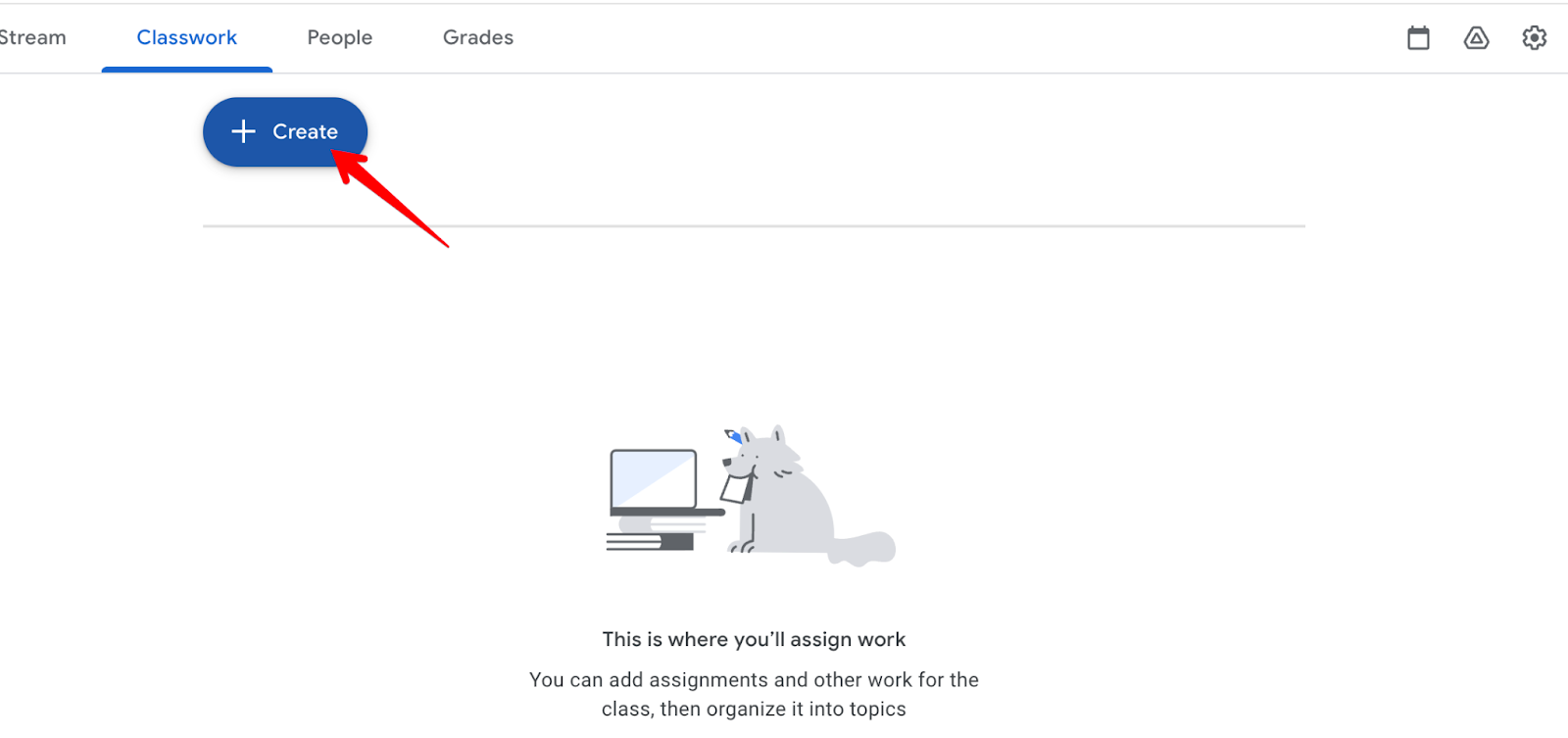Viewport: 1568px width, 738px height.
Task: Select "This is where you'll assign work" heading
Action: pos(754,639)
